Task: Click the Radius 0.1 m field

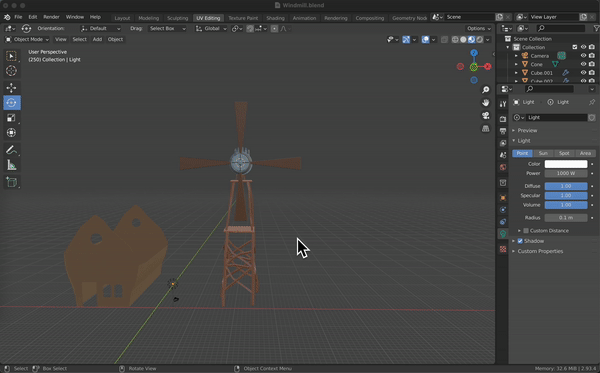Action: click(x=566, y=218)
